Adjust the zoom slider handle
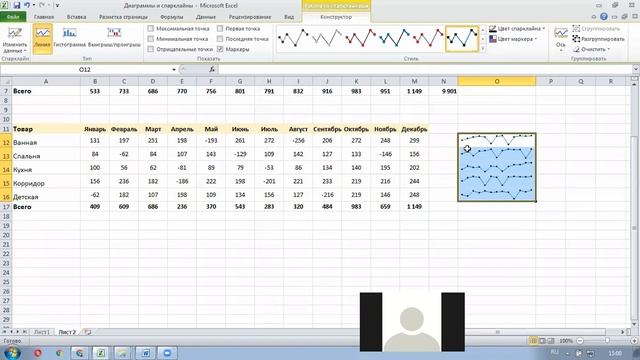 click(607, 340)
